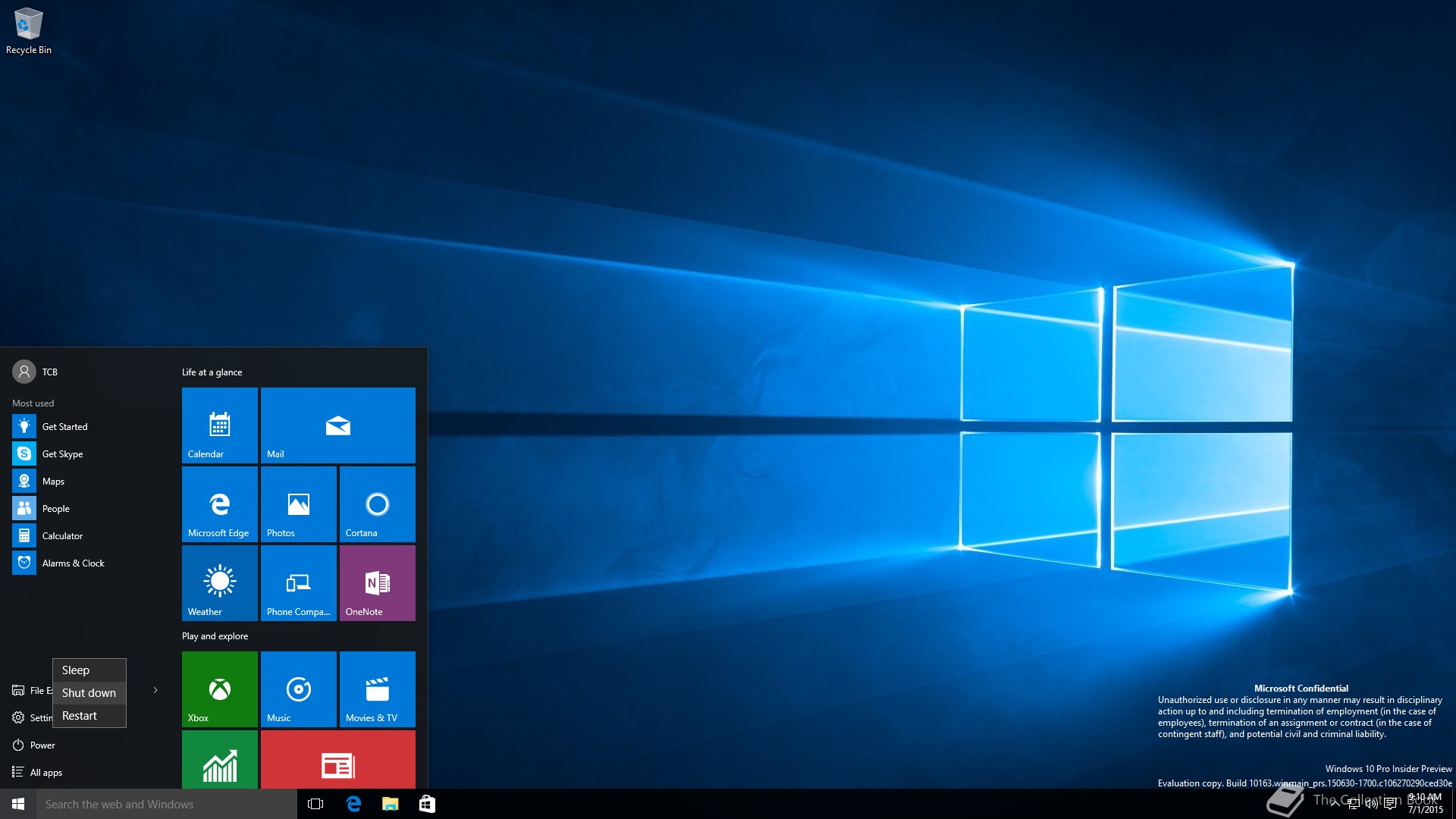This screenshot has width=1456, height=819.
Task: Launch the OneNote tile
Action: point(378,583)
